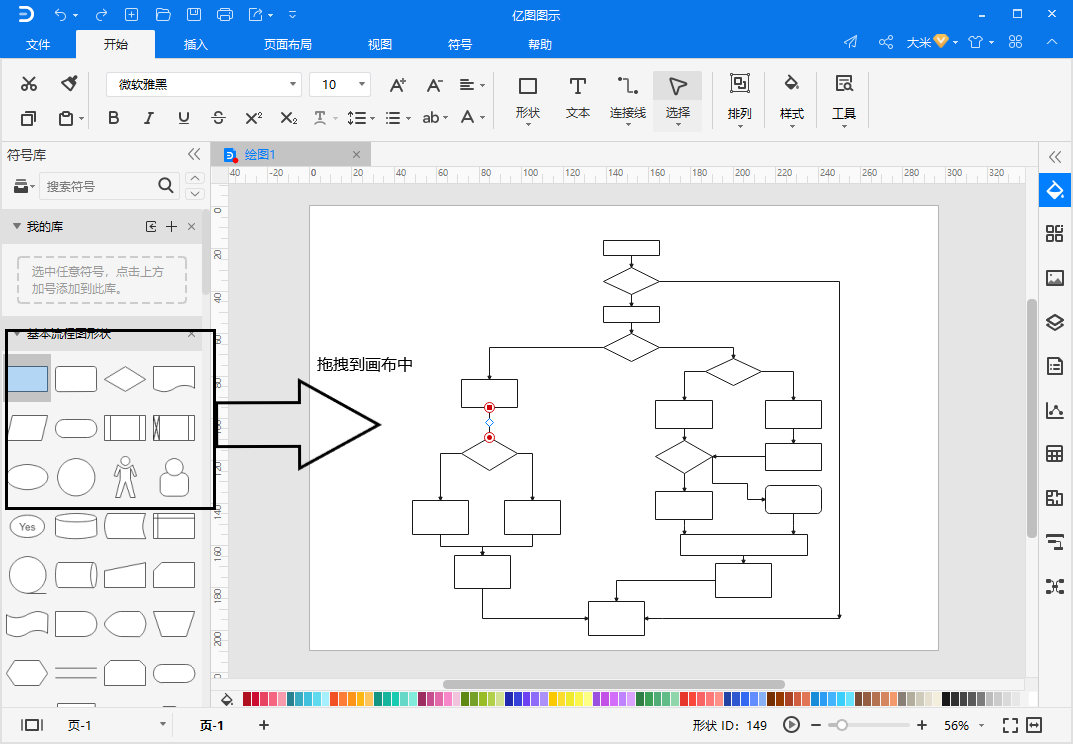The width and height of the screenshot is (1073, 744).
Task: Select the 选择 pointer tool
Action: pos(677,100)
